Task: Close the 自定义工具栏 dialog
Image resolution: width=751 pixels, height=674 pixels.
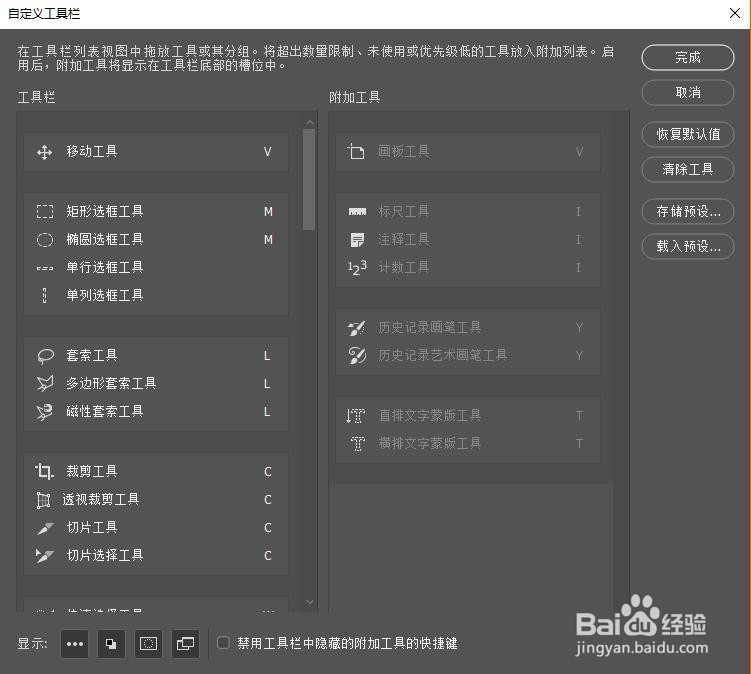Action: point(735,13)
